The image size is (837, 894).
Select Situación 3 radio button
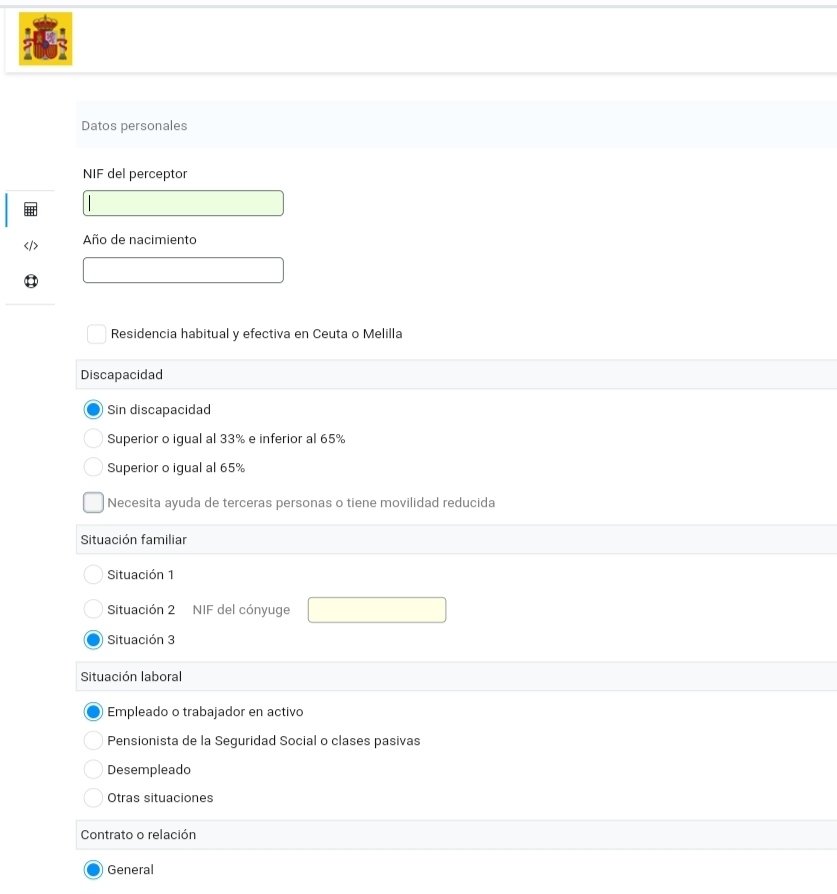pyautogui.click(x=93, y=640)
